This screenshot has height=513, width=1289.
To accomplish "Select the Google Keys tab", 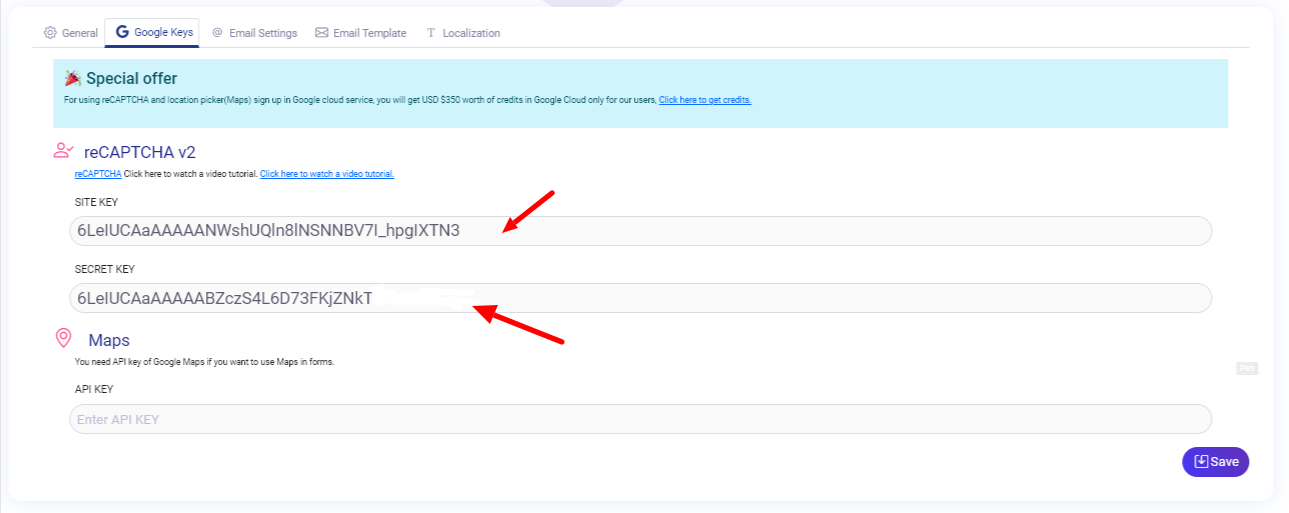I will click(154, 33).
